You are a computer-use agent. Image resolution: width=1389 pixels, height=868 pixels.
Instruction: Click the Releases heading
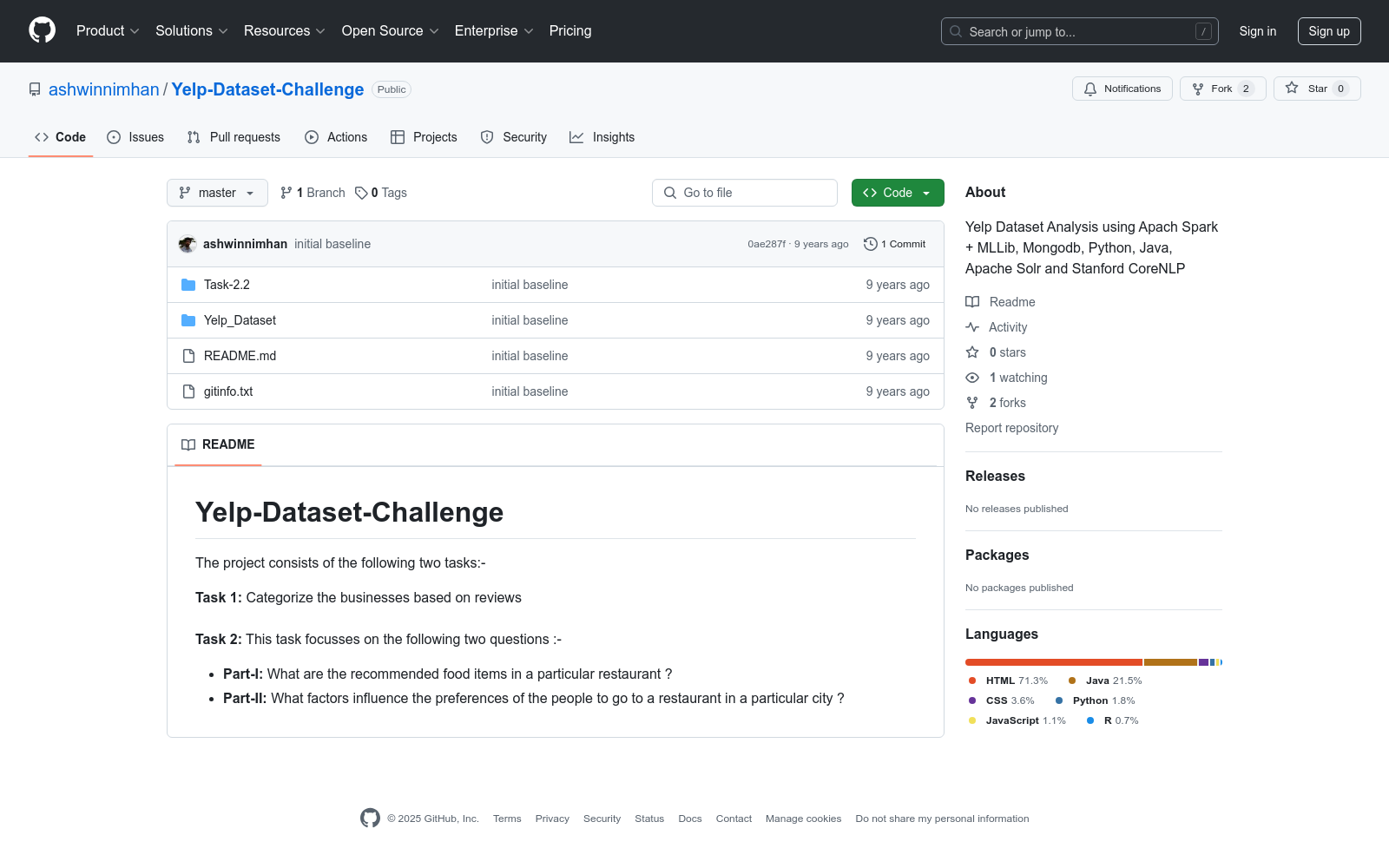(995, 476)
